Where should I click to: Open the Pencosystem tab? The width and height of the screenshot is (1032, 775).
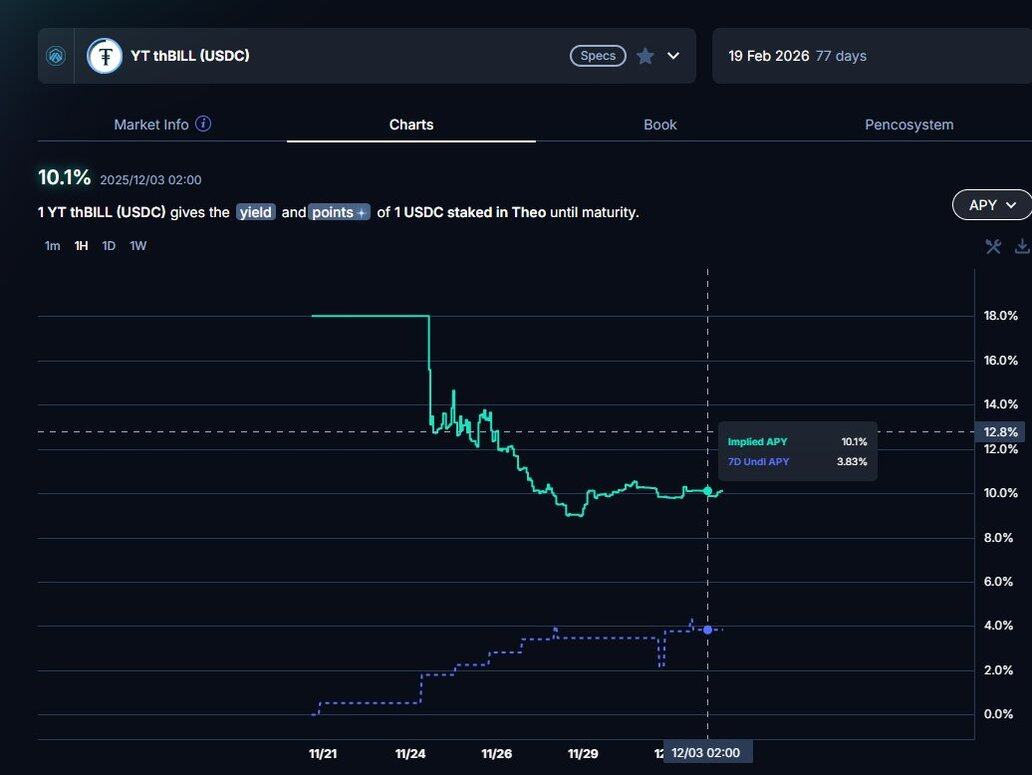pos(908,125)
